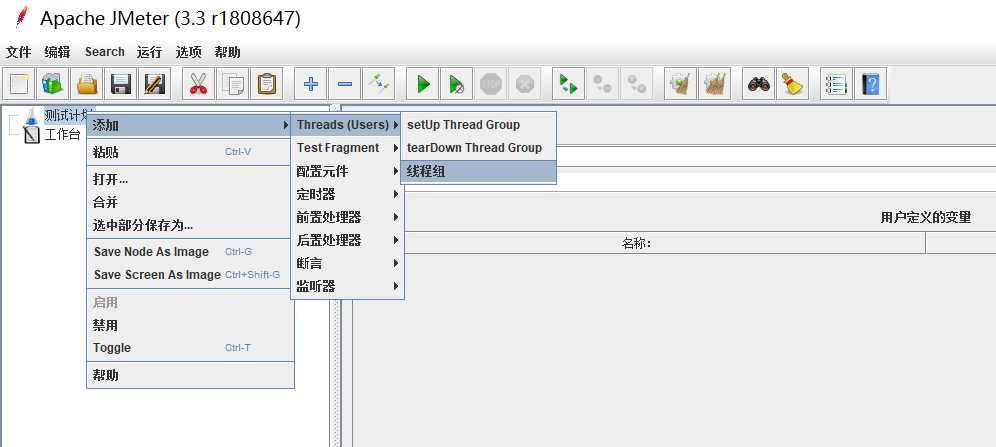Click Start no pauses toolbar icon
Screen dimensions: 996x447
pos(457,84)
